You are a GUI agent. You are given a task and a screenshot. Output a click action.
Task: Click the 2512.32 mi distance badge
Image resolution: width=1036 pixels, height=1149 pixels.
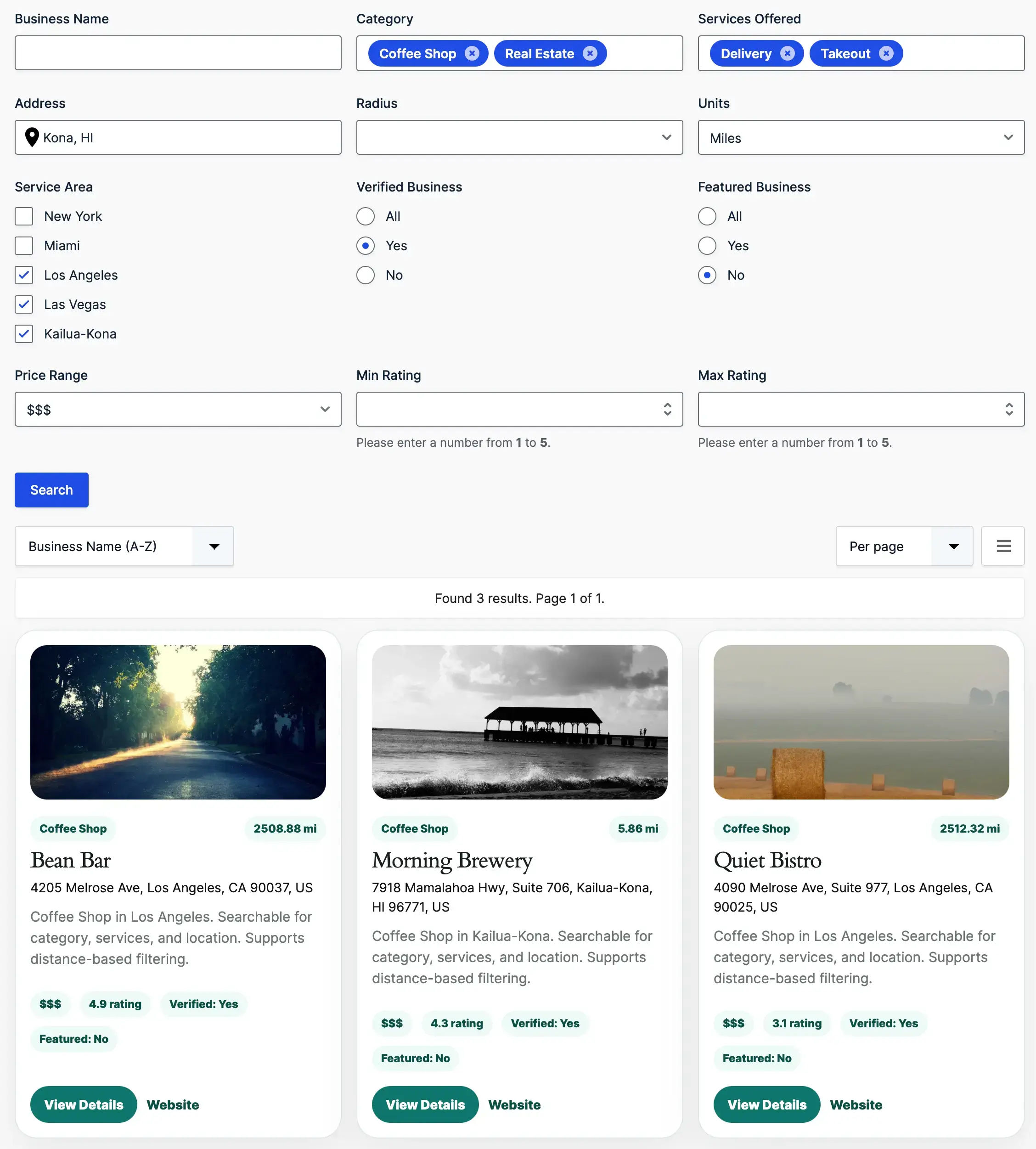(969, 828)
